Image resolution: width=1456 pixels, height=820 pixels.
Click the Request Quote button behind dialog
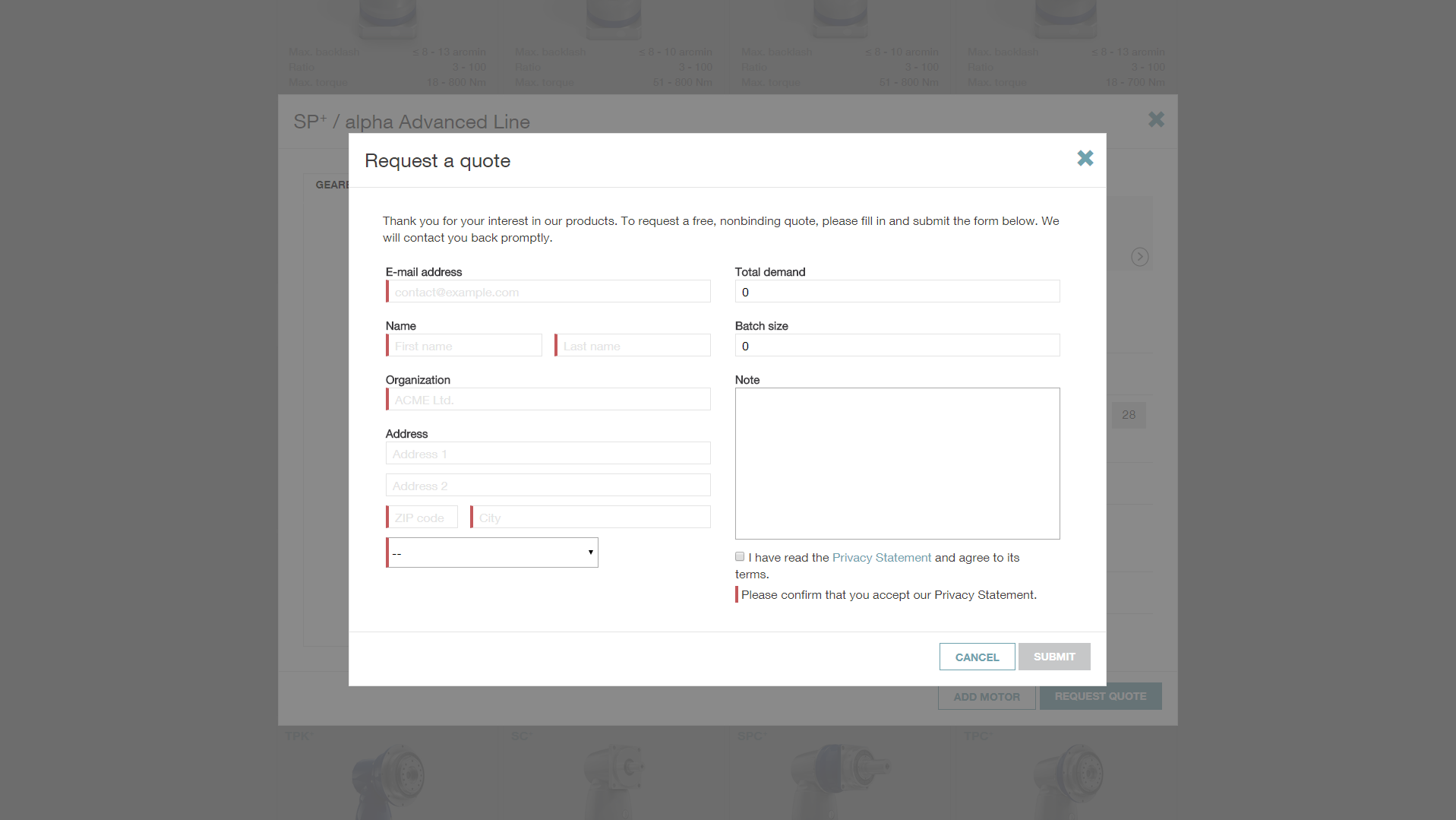coord(1100,696)
